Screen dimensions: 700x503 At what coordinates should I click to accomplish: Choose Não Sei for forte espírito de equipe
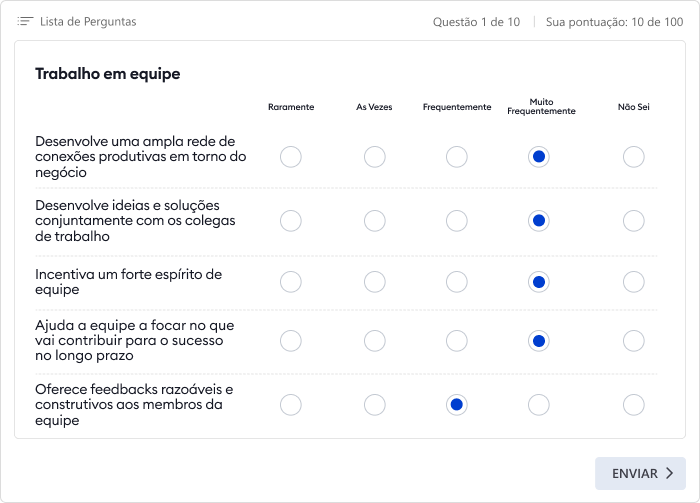point(633,282)
